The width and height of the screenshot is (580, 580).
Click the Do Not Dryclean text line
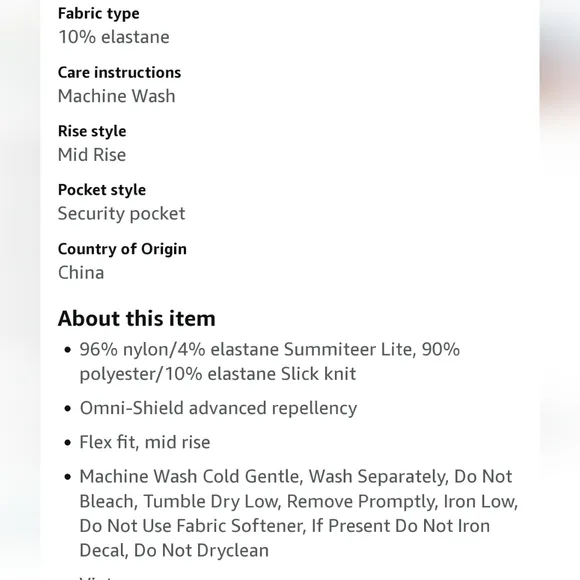click(x=201, y=550)
